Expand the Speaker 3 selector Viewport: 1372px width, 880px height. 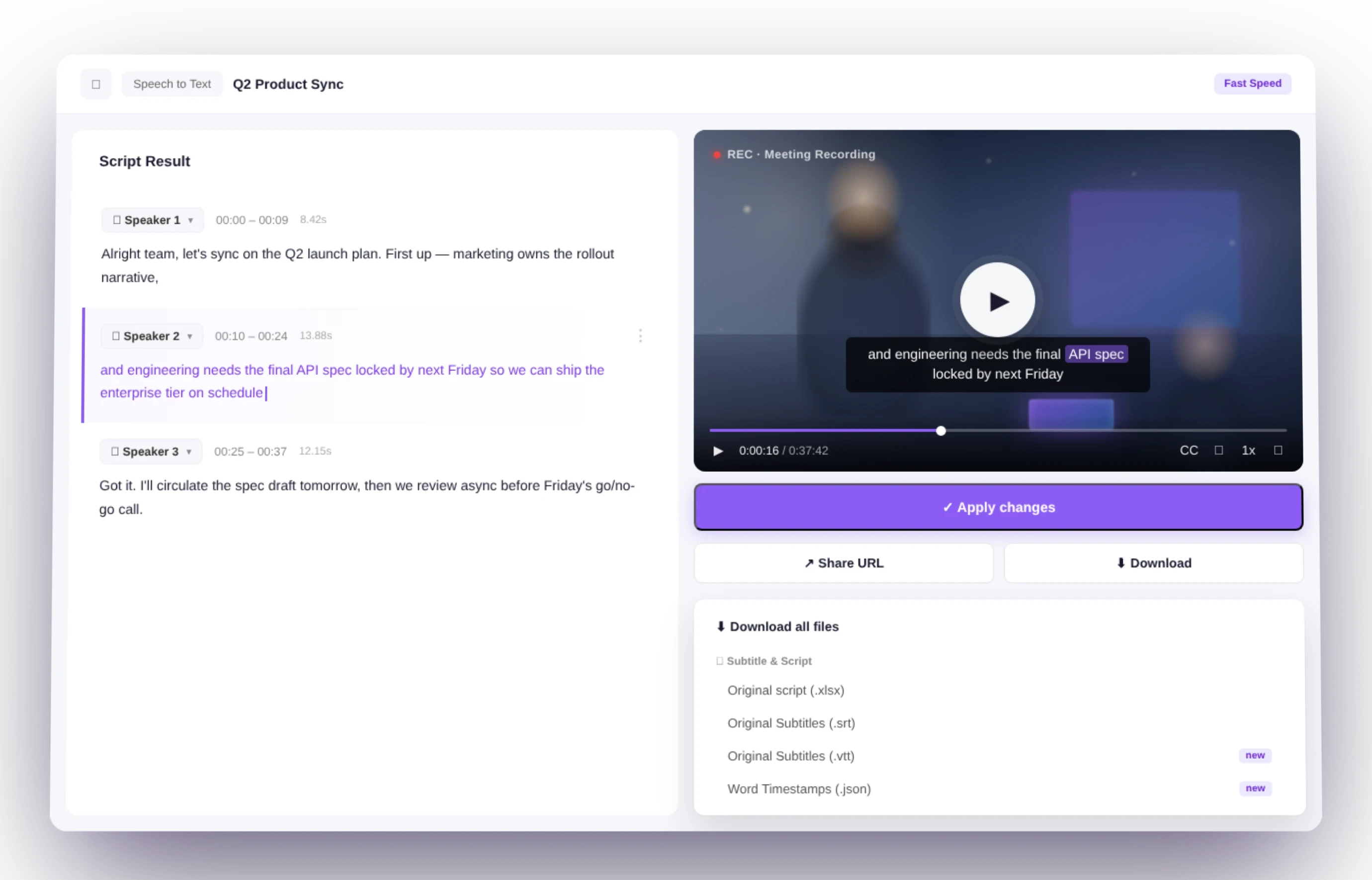coord(189,451)
